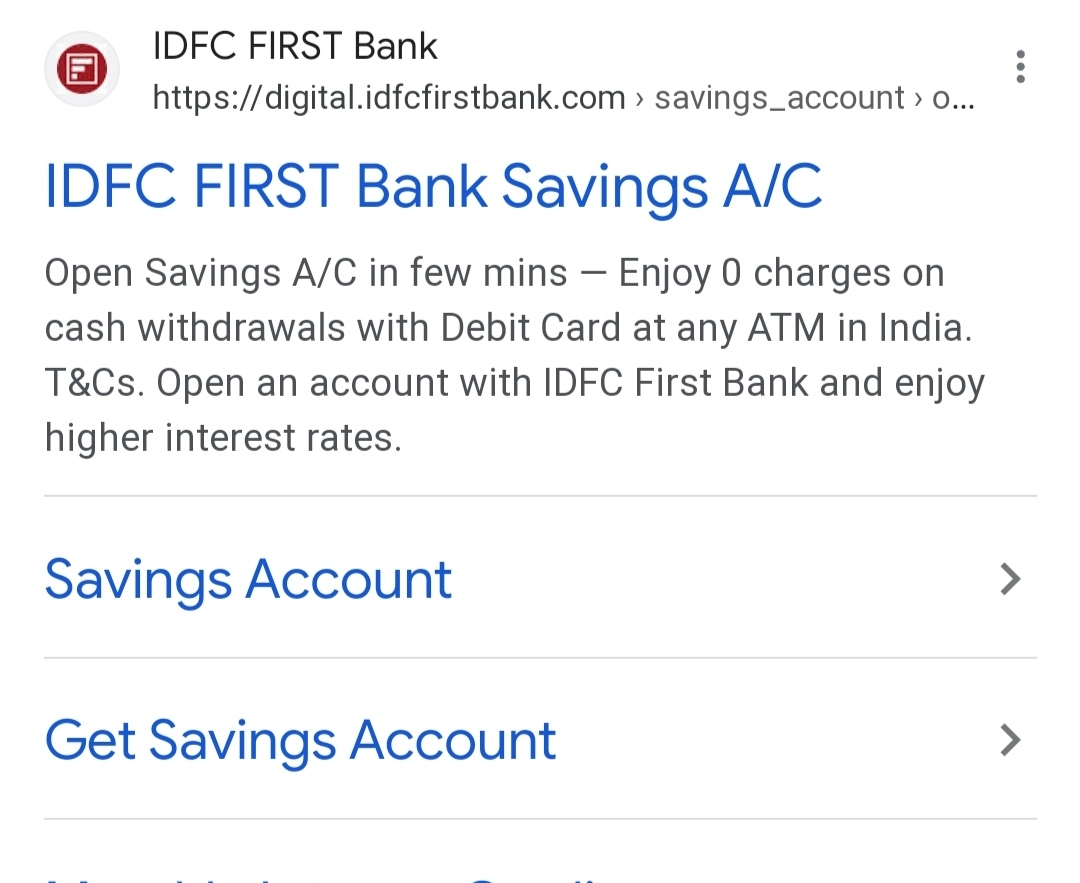Open the Get Savings Account sitelink
This screenshot has width=1080, height=883.
(300, 740)
